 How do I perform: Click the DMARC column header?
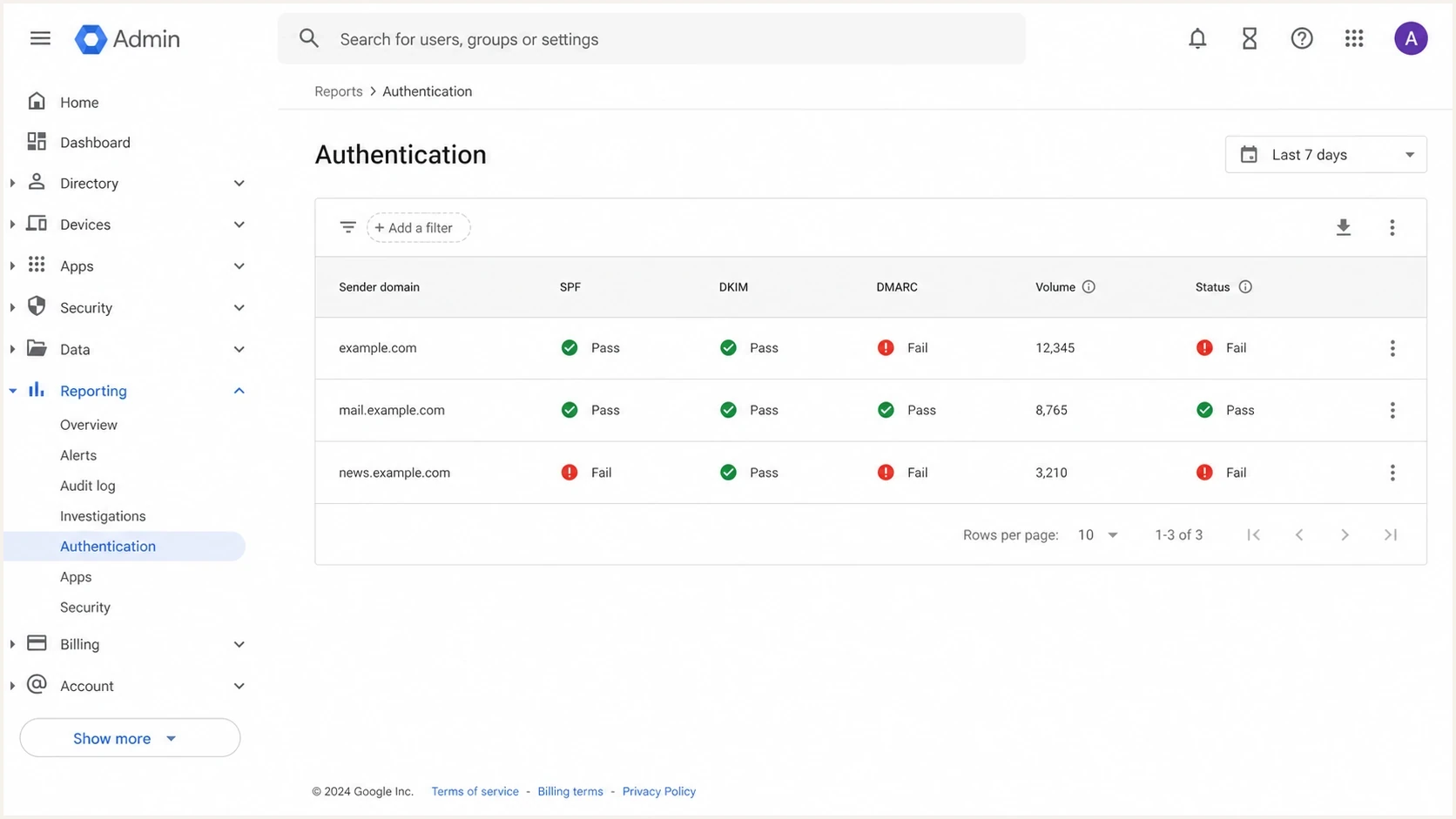[x=897, y=287]
